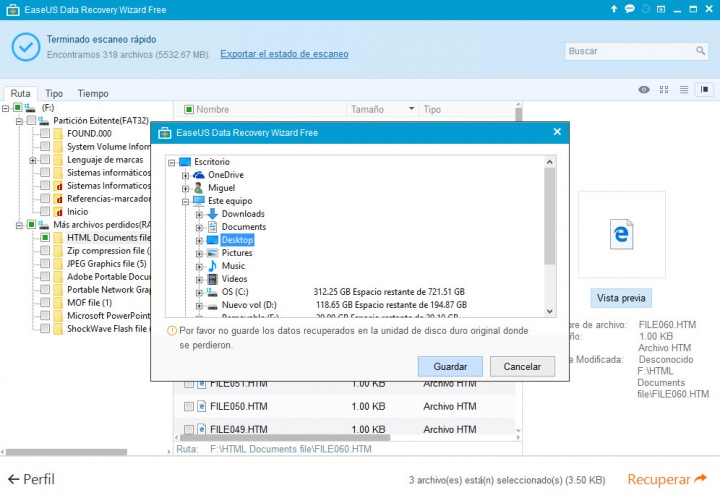Screen dimensions: 720x503
Task: Check Partición Existente(FAT32) checkbox
Action: [31, 120]
